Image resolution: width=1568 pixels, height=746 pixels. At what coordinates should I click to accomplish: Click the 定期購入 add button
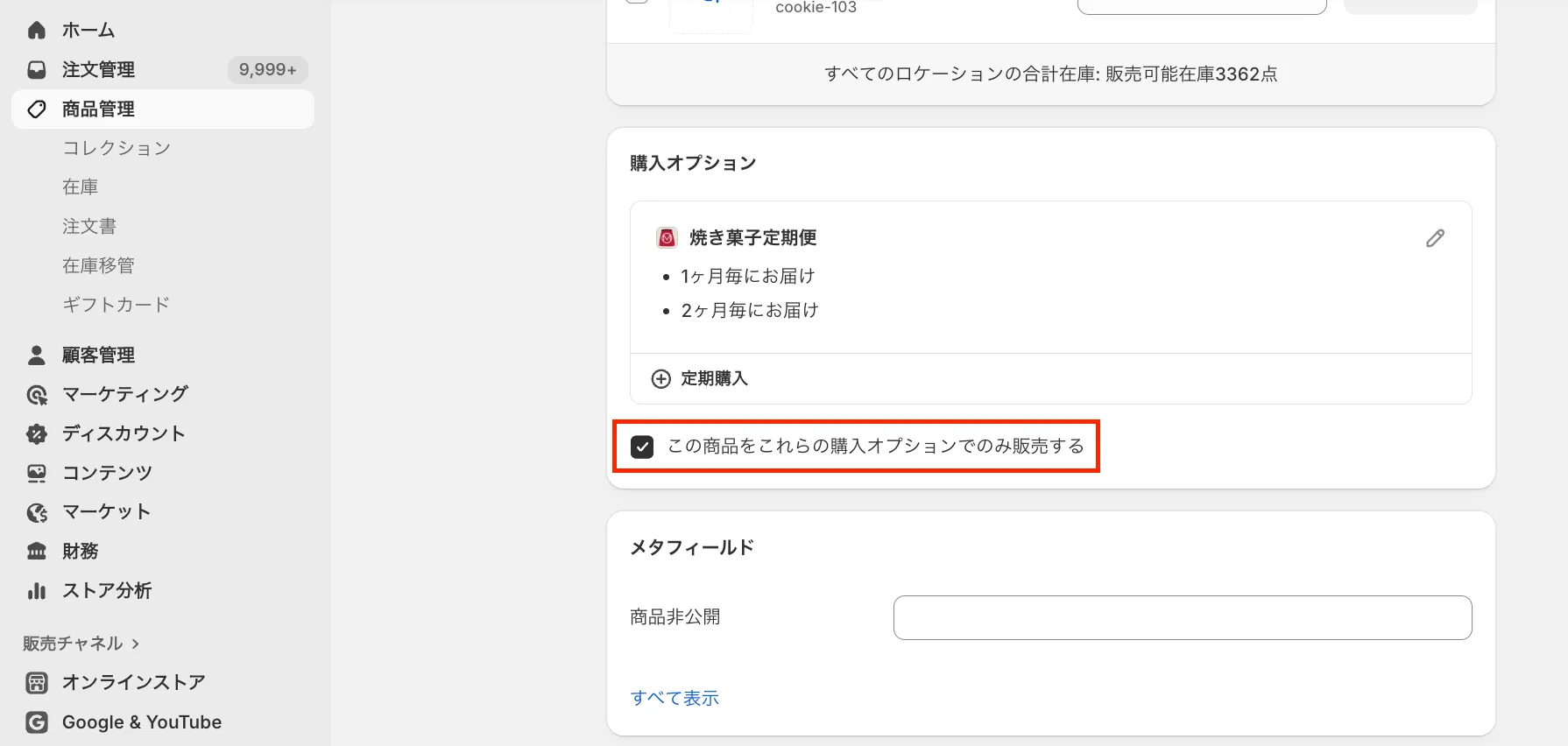click(714, 379)
